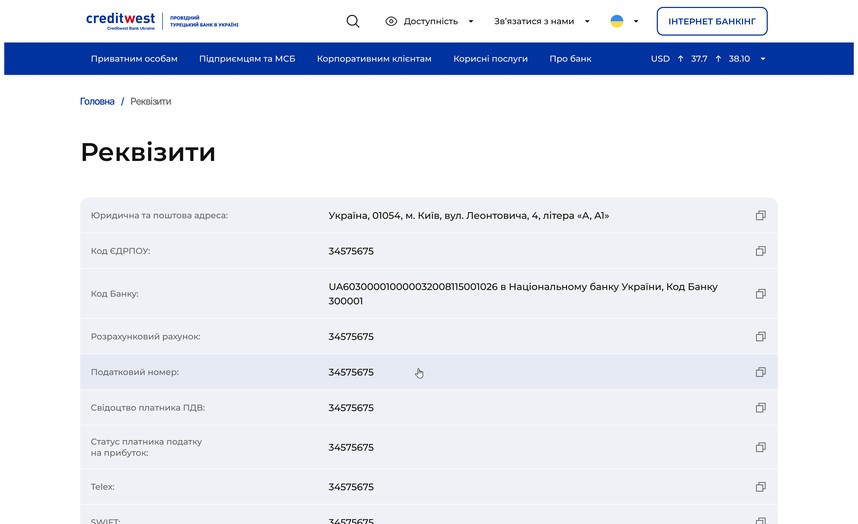Click the Свідоцтво платника ПДВ label
The image size is (858, 524).
148,407
